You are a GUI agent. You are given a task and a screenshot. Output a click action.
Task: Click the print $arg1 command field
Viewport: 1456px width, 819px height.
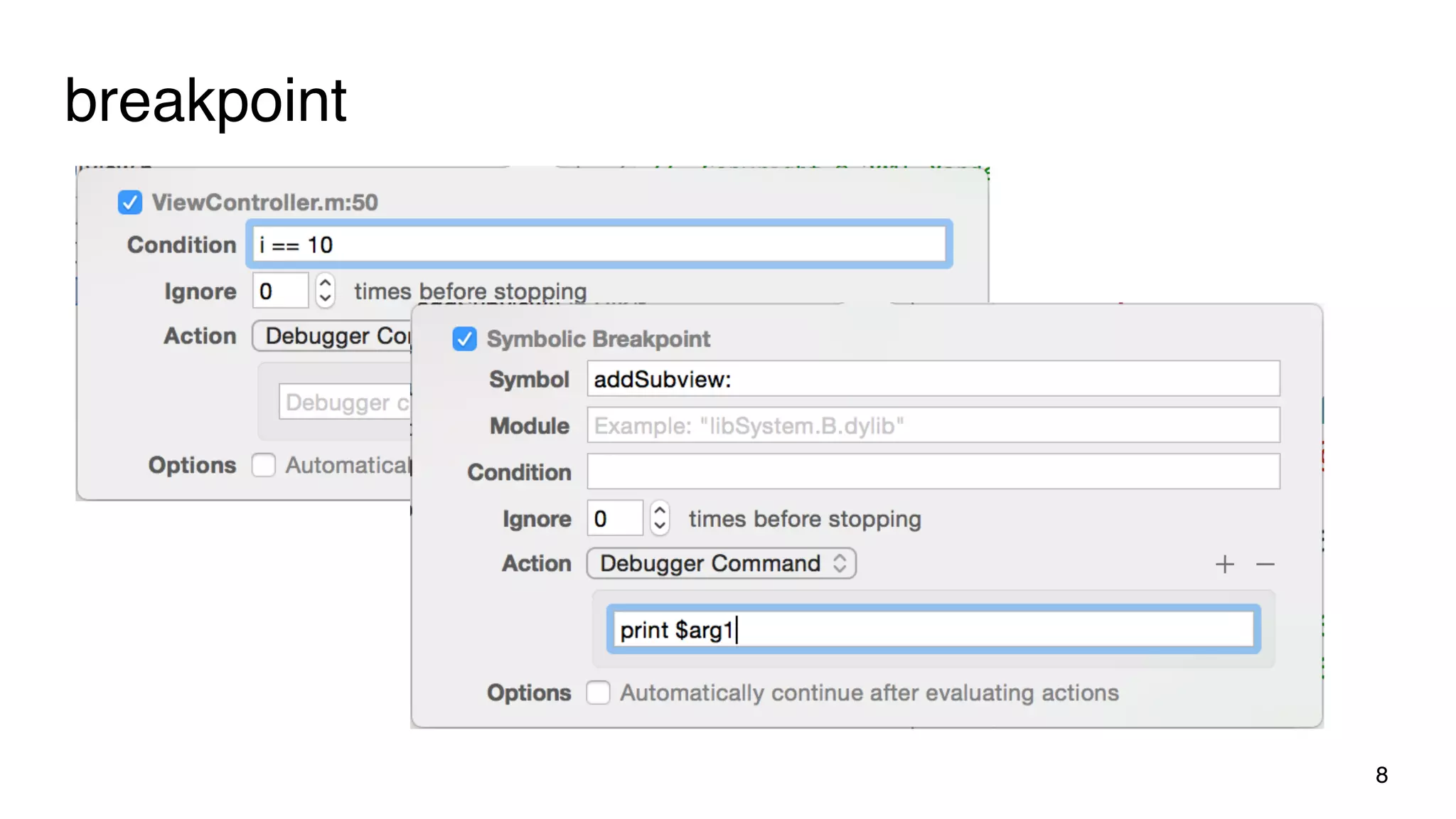pos(933,630)
